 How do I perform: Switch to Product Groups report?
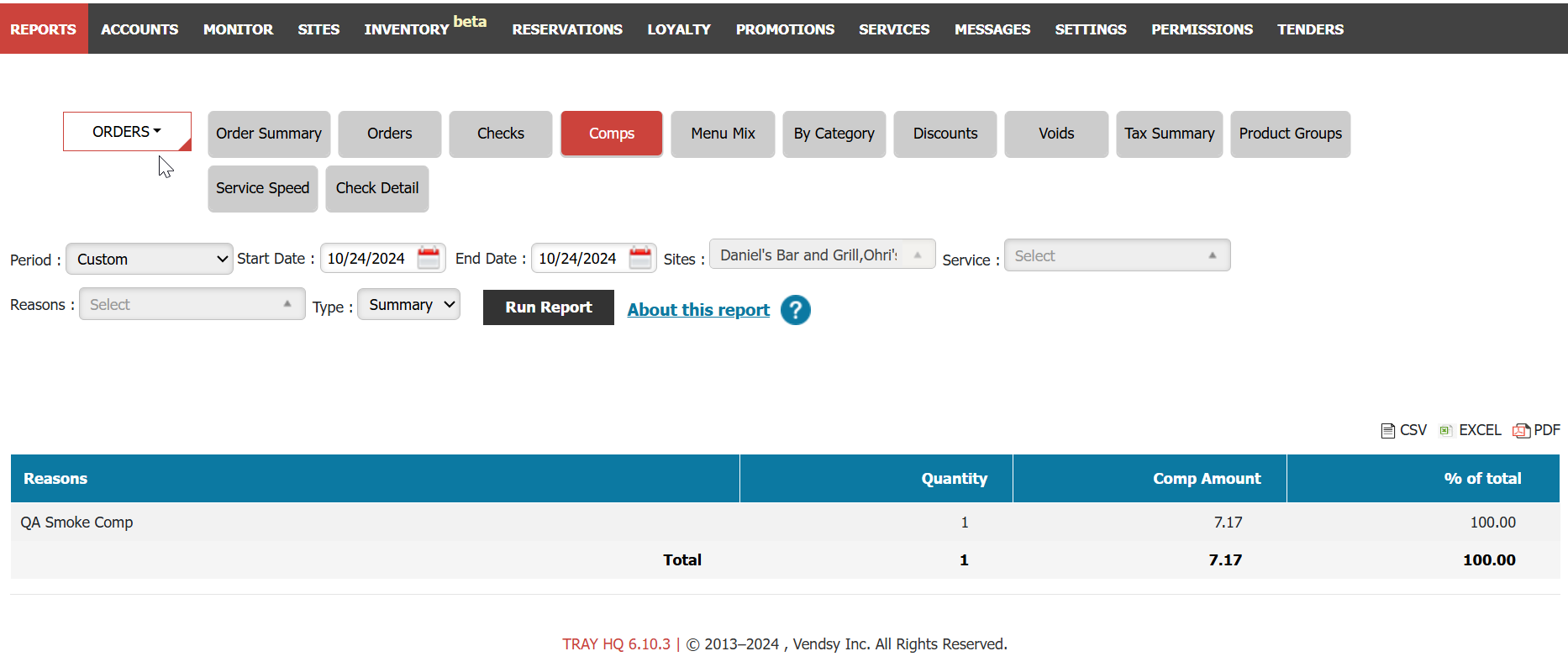[x=1291, y=134]
